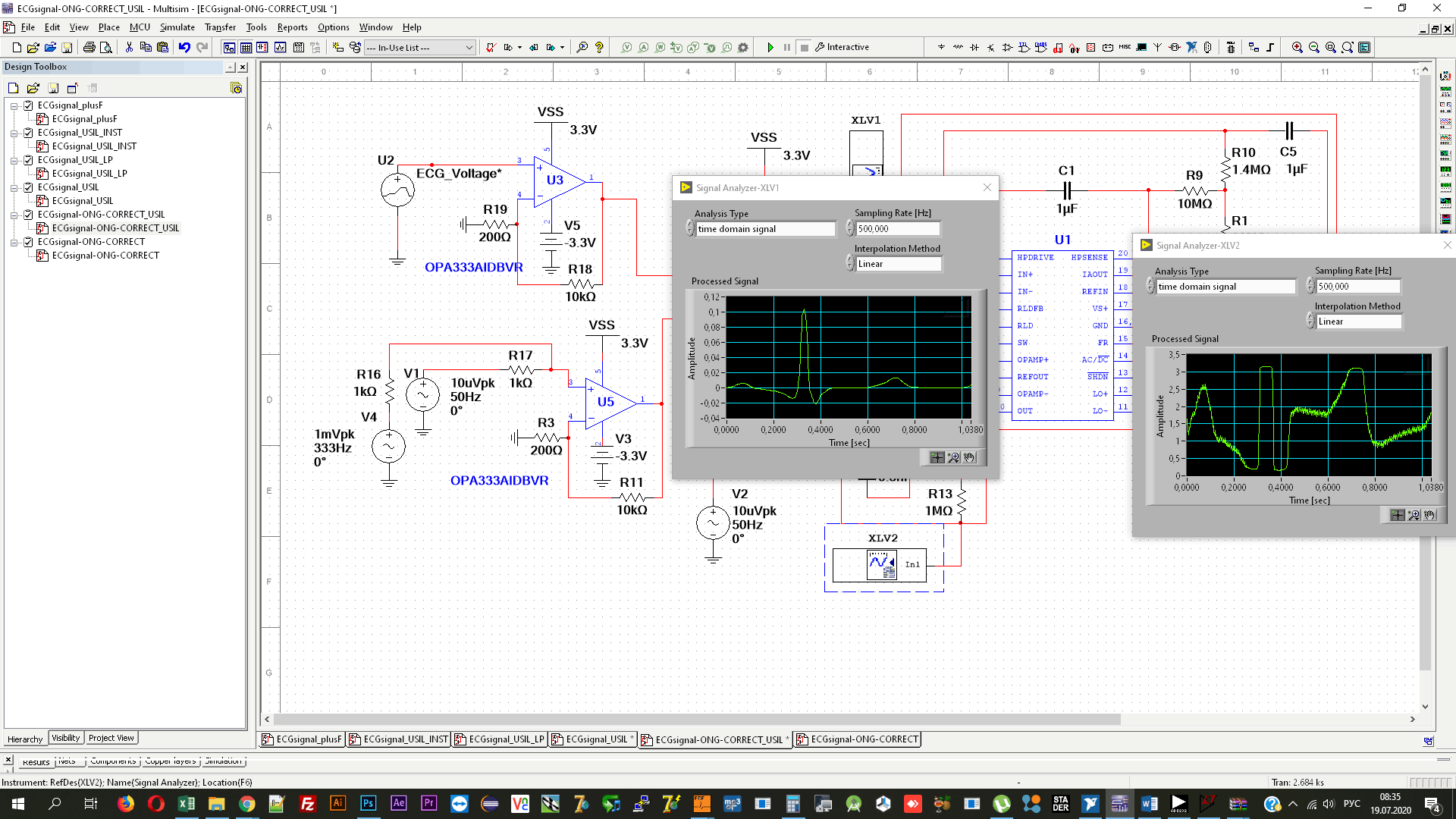Click the Full screen view icon
The height and width of the screenshot is (819, 1456).
coord(1364,47)
